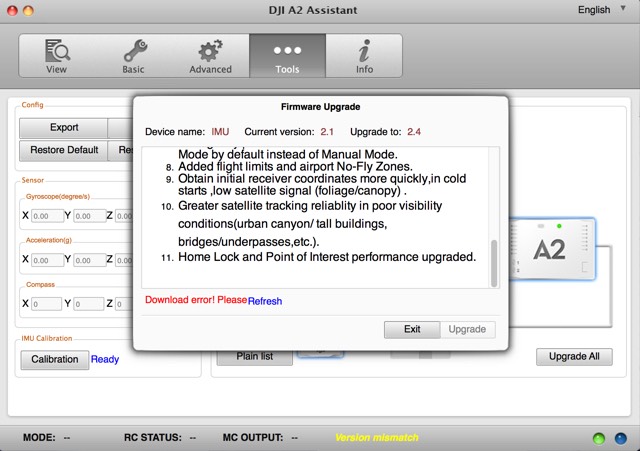Select the Tools tab
The image size is (640, 451).
pos(287,56)
